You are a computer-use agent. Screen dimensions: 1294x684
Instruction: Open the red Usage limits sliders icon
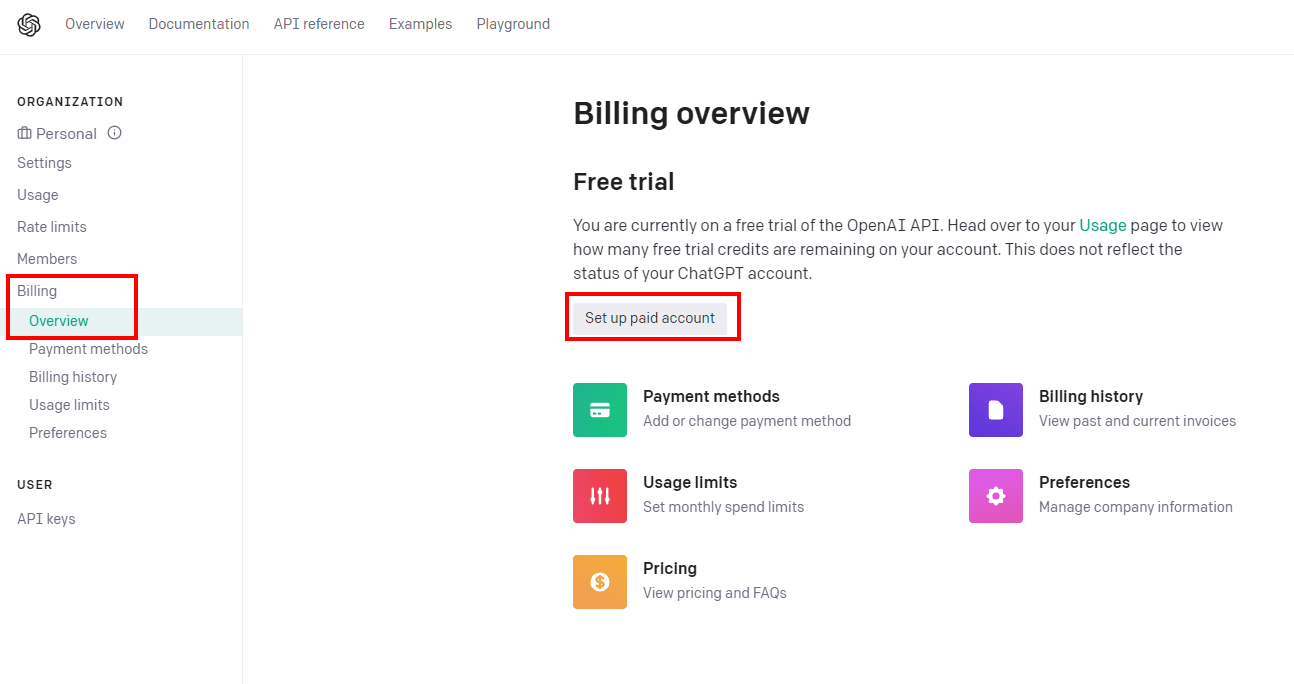(600, 496)
